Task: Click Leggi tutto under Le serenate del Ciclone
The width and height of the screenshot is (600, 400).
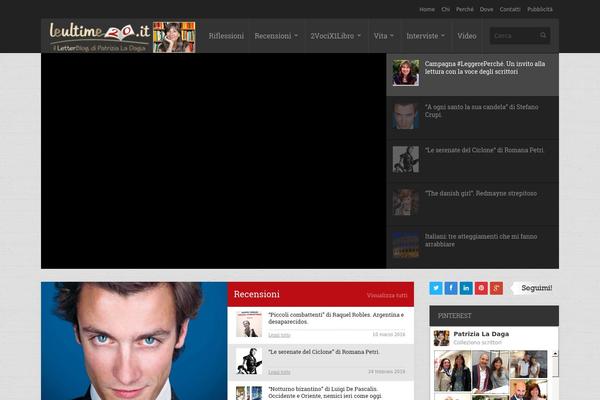Action: click(x=279, y=372)
